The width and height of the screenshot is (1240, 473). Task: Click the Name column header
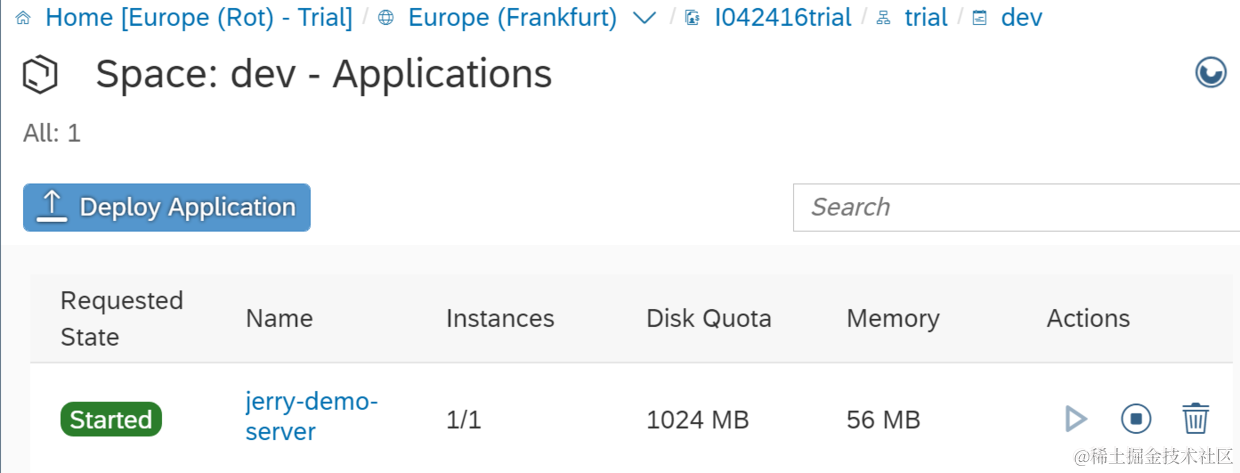[279, 318]
